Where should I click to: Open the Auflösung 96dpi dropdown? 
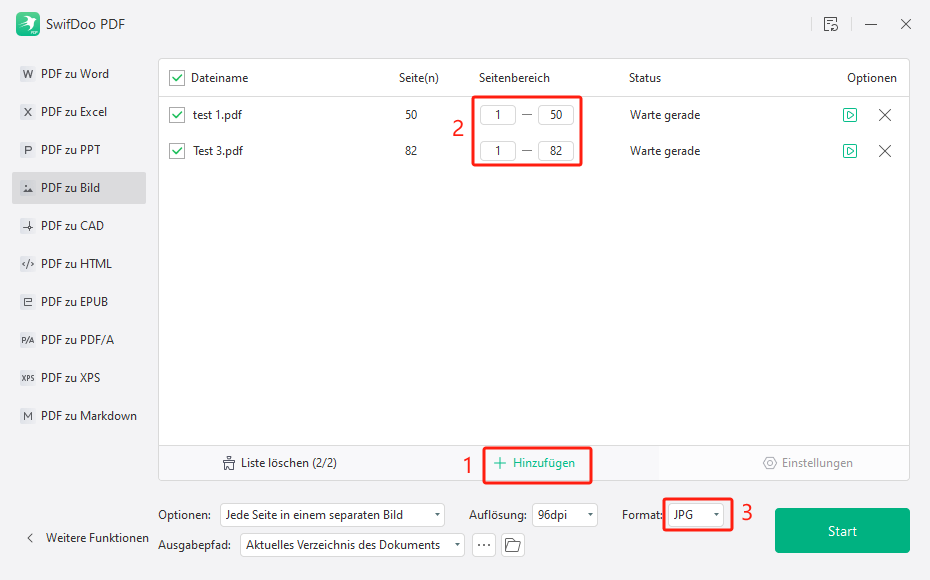point(565,515)
